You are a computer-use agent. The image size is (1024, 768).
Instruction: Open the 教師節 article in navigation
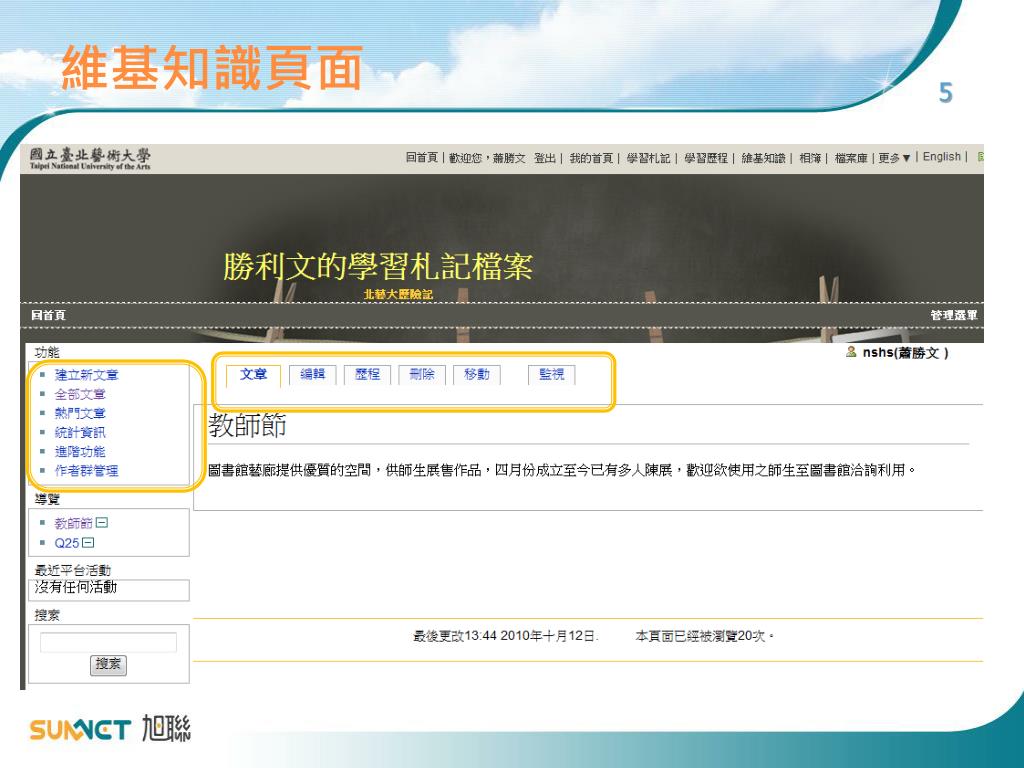[x=73, y=523]
